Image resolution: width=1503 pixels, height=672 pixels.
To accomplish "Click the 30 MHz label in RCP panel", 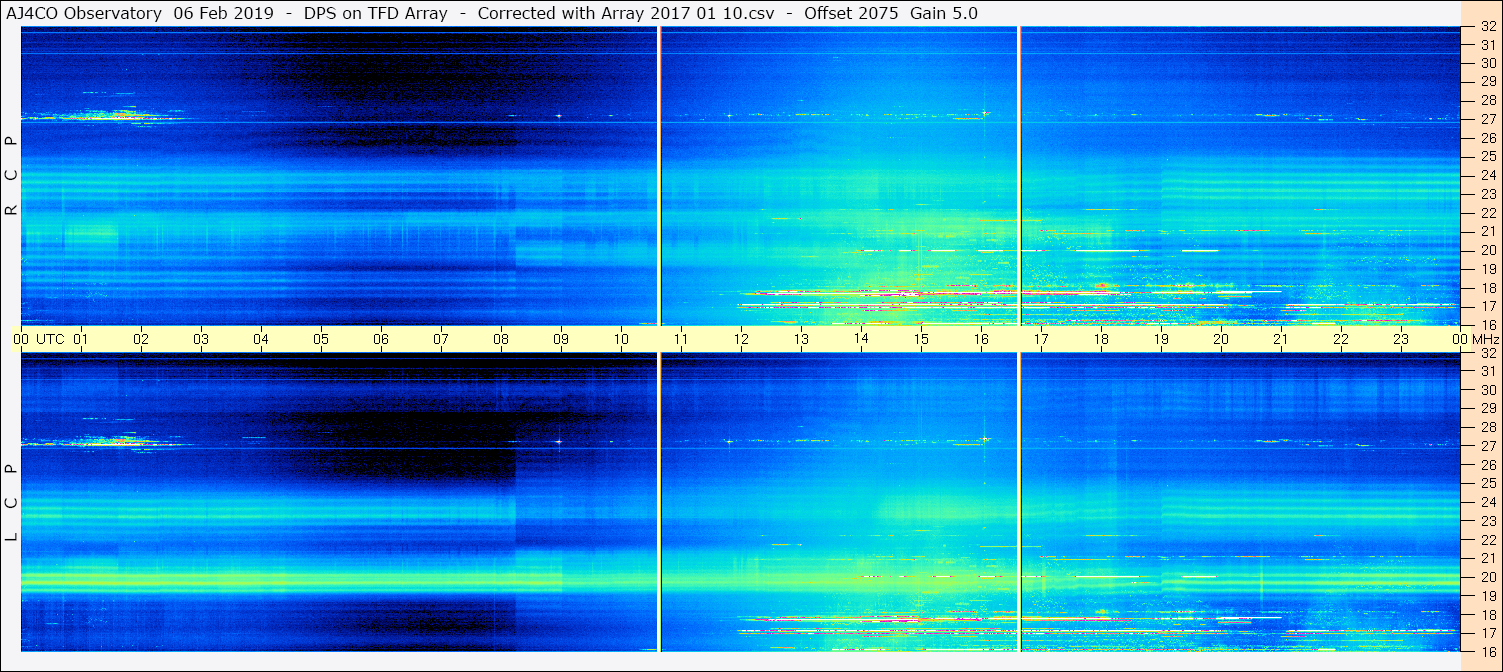I will [x=1487, y=62].
